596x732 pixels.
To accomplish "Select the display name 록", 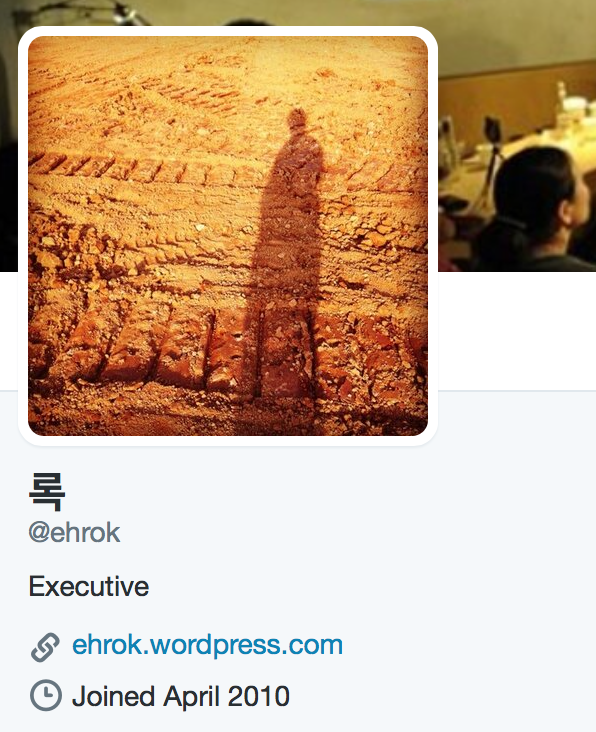I will tap(47, 491).
